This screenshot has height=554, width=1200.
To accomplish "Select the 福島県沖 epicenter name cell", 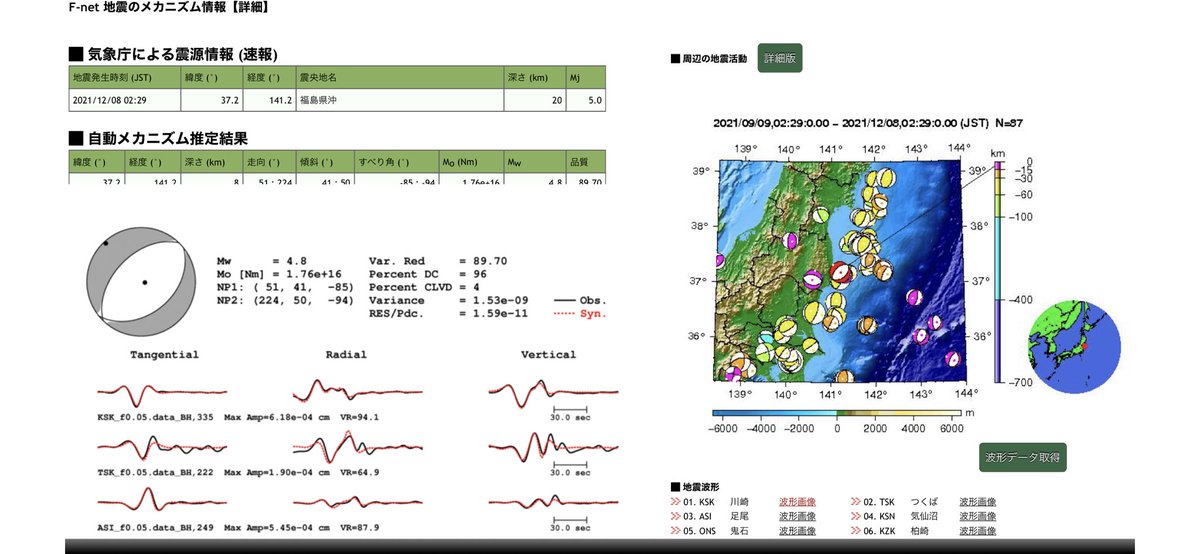I will click(398, 100).
